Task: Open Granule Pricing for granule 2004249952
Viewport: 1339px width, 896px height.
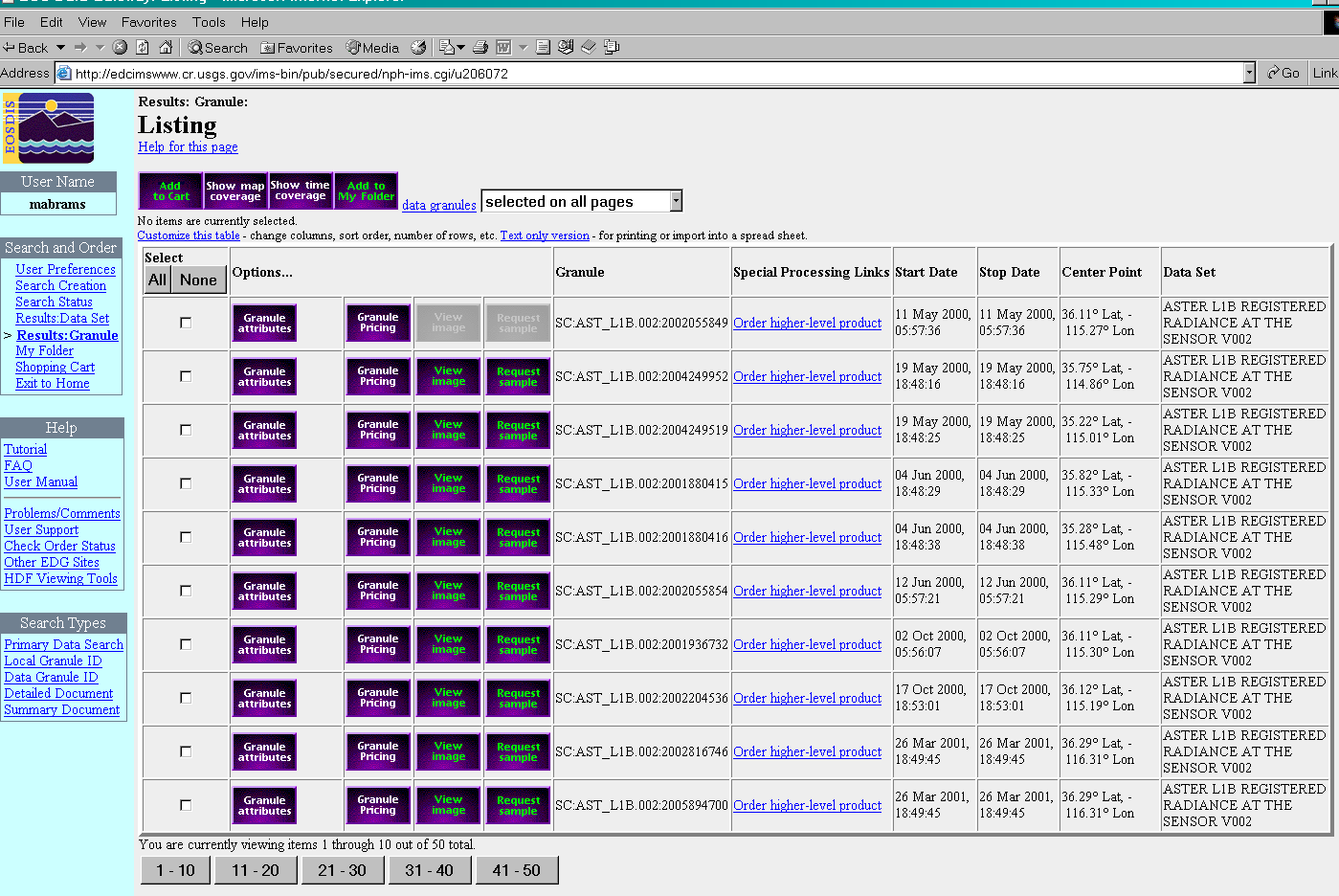Action: 378,377
